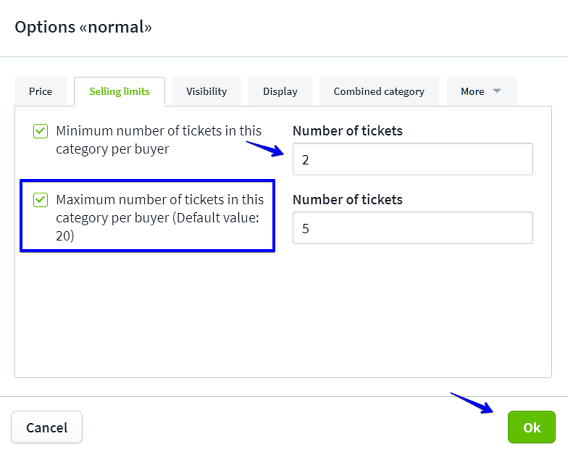
Task: Focus the maximum tickets field showing 5
Action: click(413, 228)
